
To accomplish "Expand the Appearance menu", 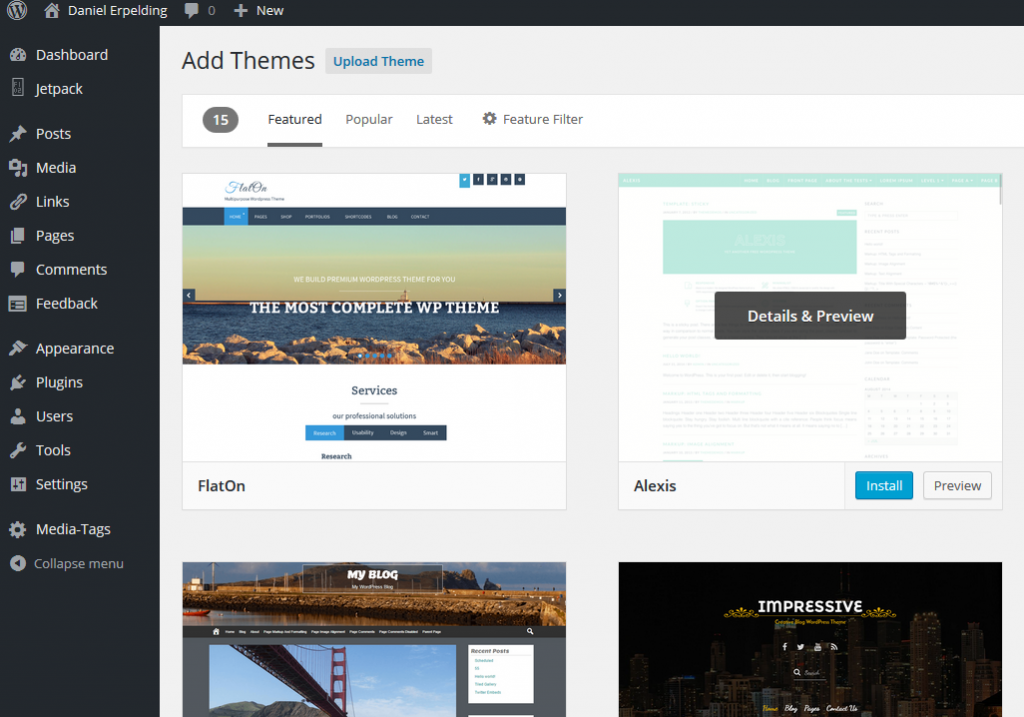I will (x=74, y=349).
